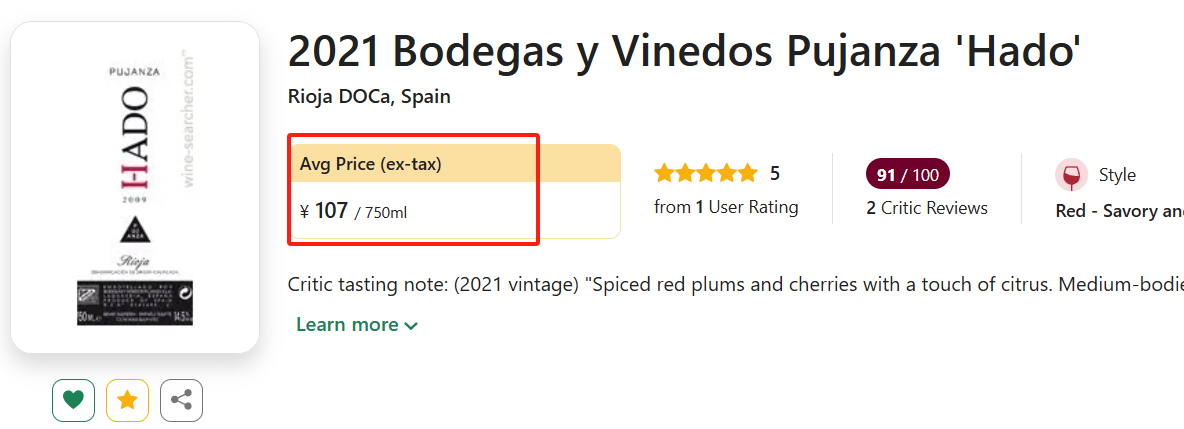The height and width of the screenshot is (429, 1184).
Task: Click the number 5 rating score
Action: click(x=775, y=174)
